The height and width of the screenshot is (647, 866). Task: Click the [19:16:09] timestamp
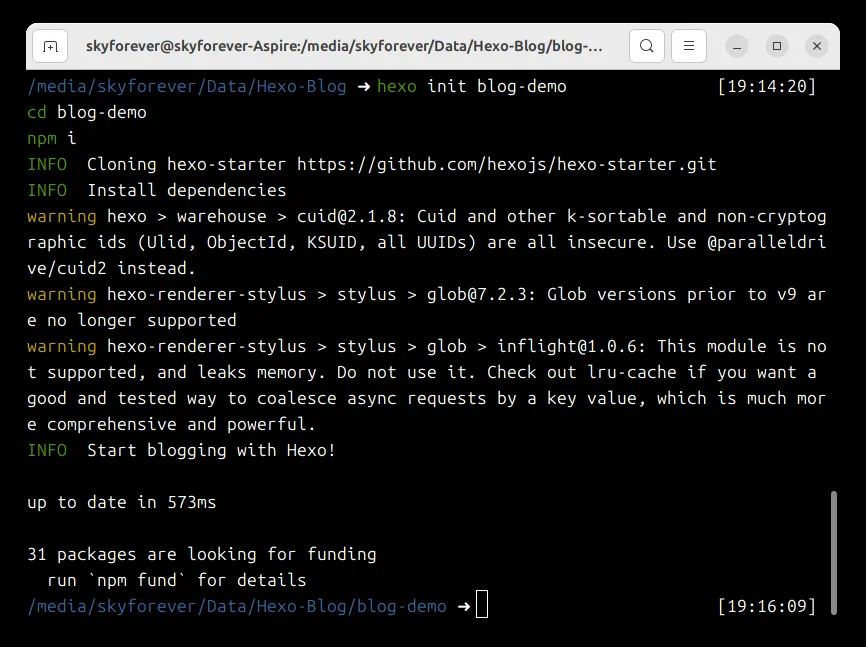[767, 606]
